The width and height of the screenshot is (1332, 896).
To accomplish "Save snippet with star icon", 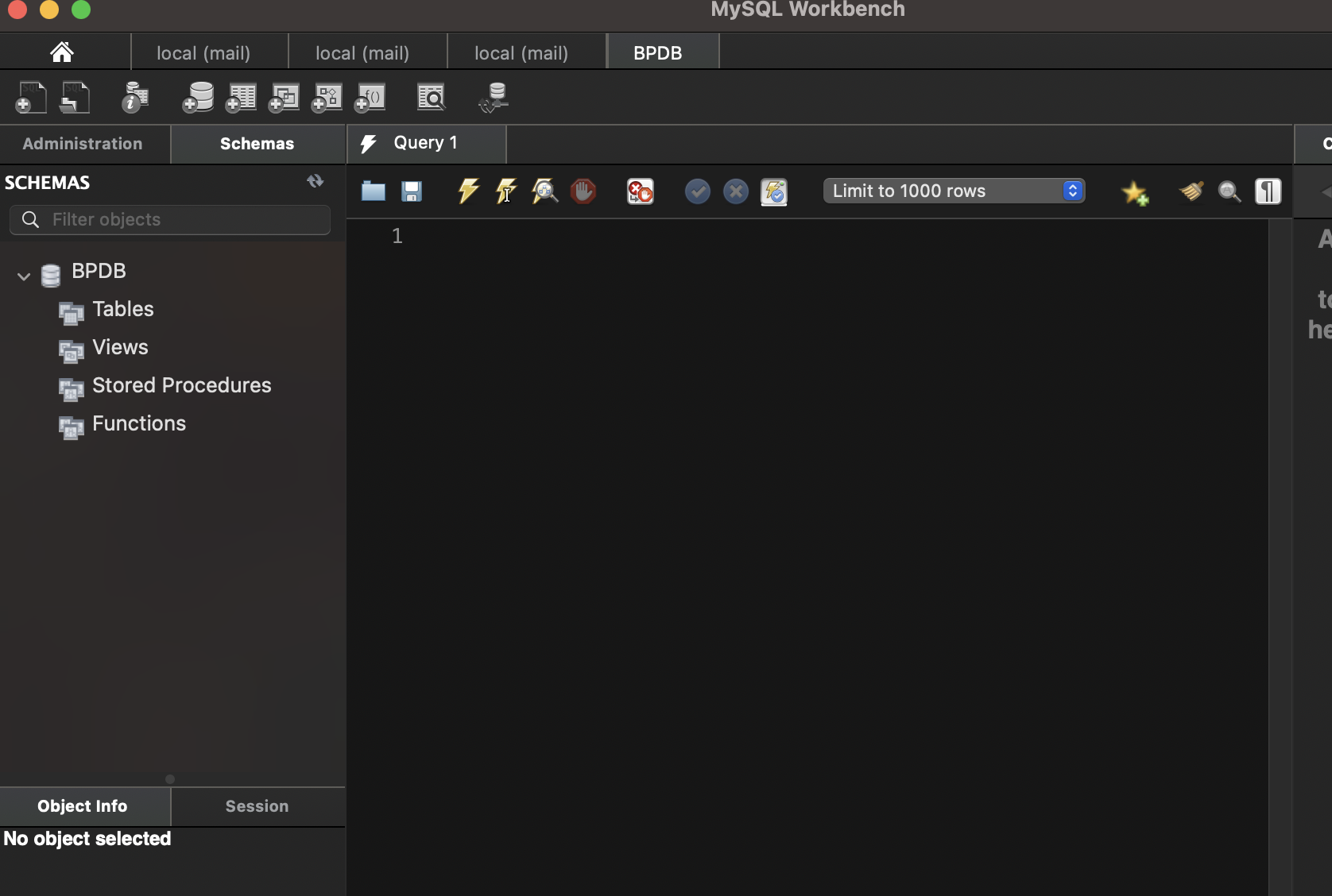I will 1135,192.
